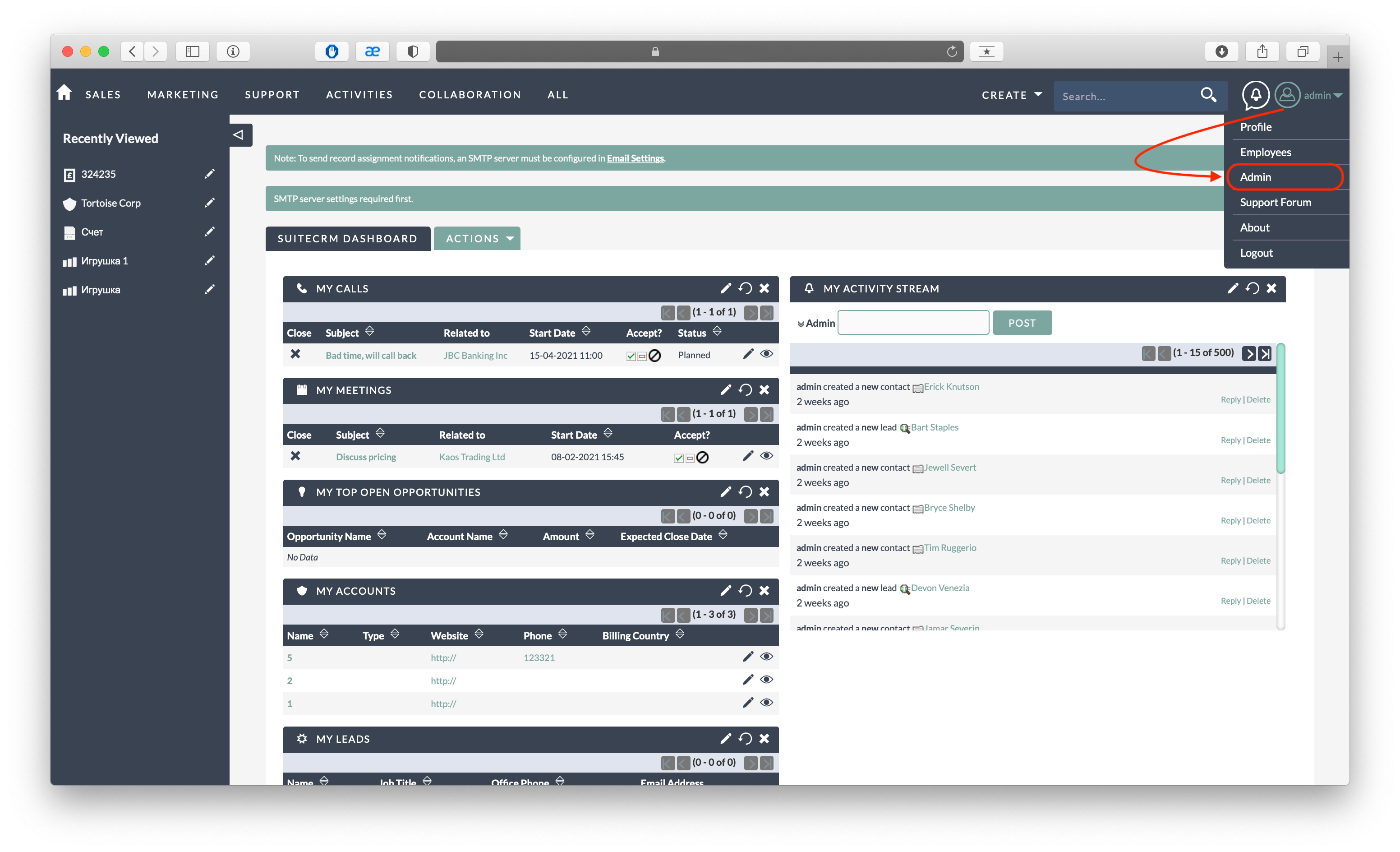Edit the Счет record pencil icon
The width and height of the screenshot is (1400, 852).
pos(210,232)
